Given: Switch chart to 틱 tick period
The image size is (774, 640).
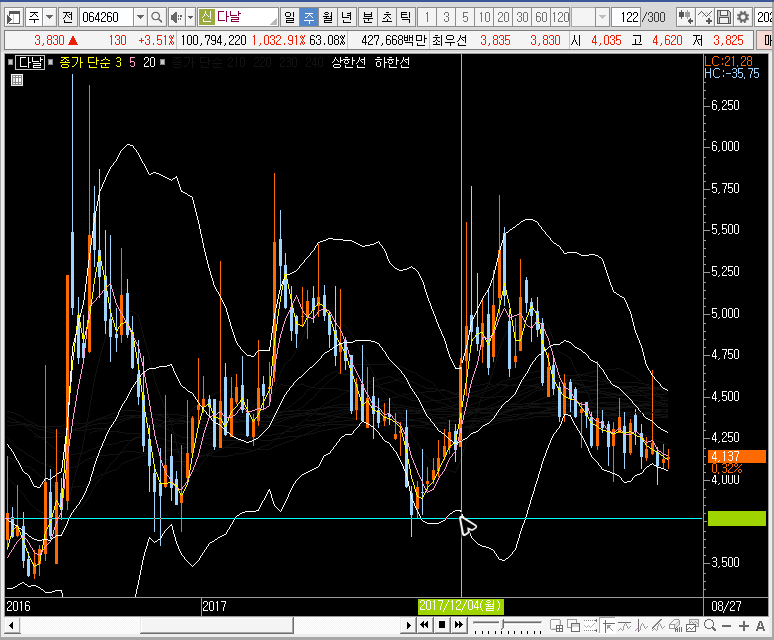Looking at the screenshot, I should point(405,18).
